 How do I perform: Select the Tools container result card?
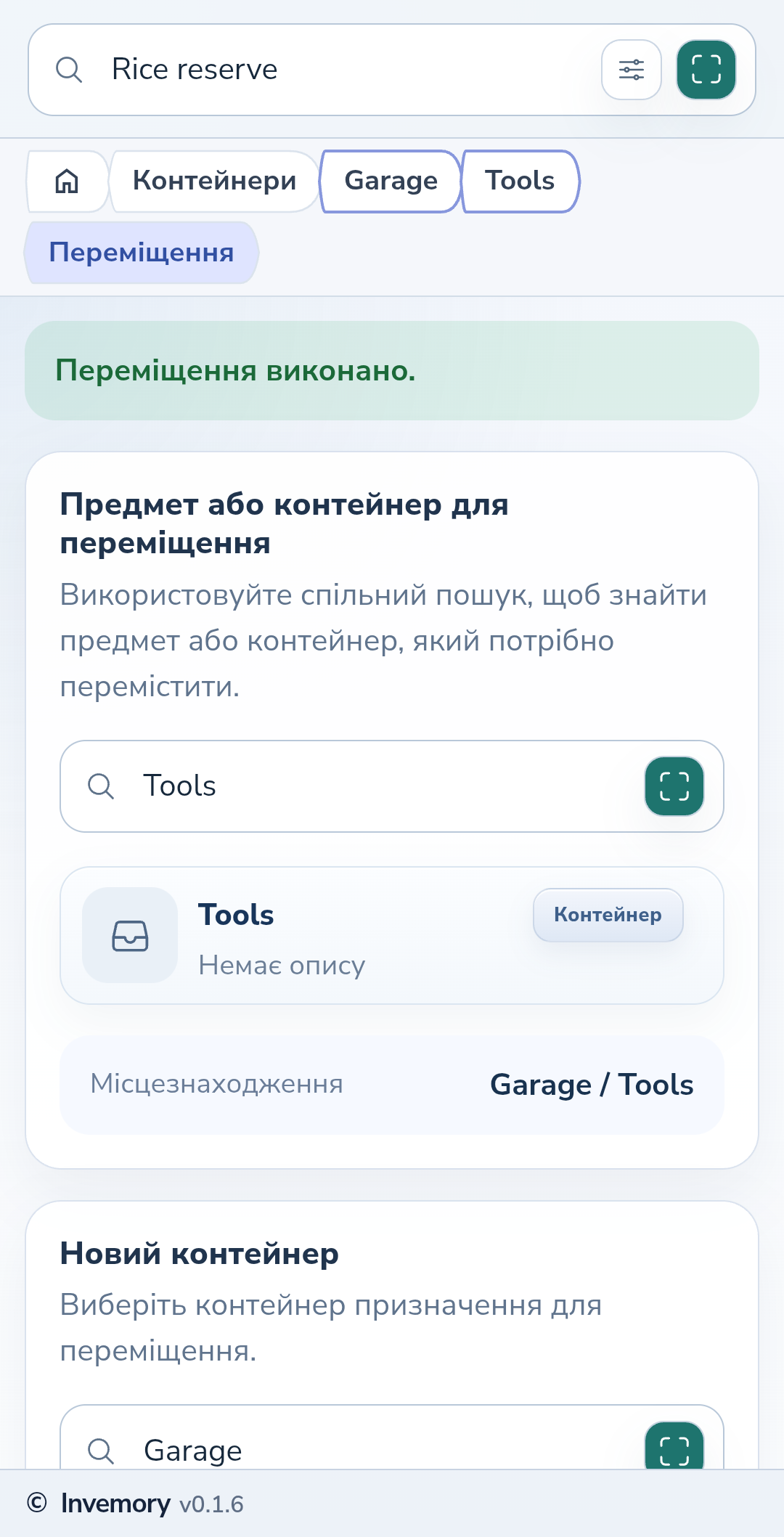coord(392,936)
